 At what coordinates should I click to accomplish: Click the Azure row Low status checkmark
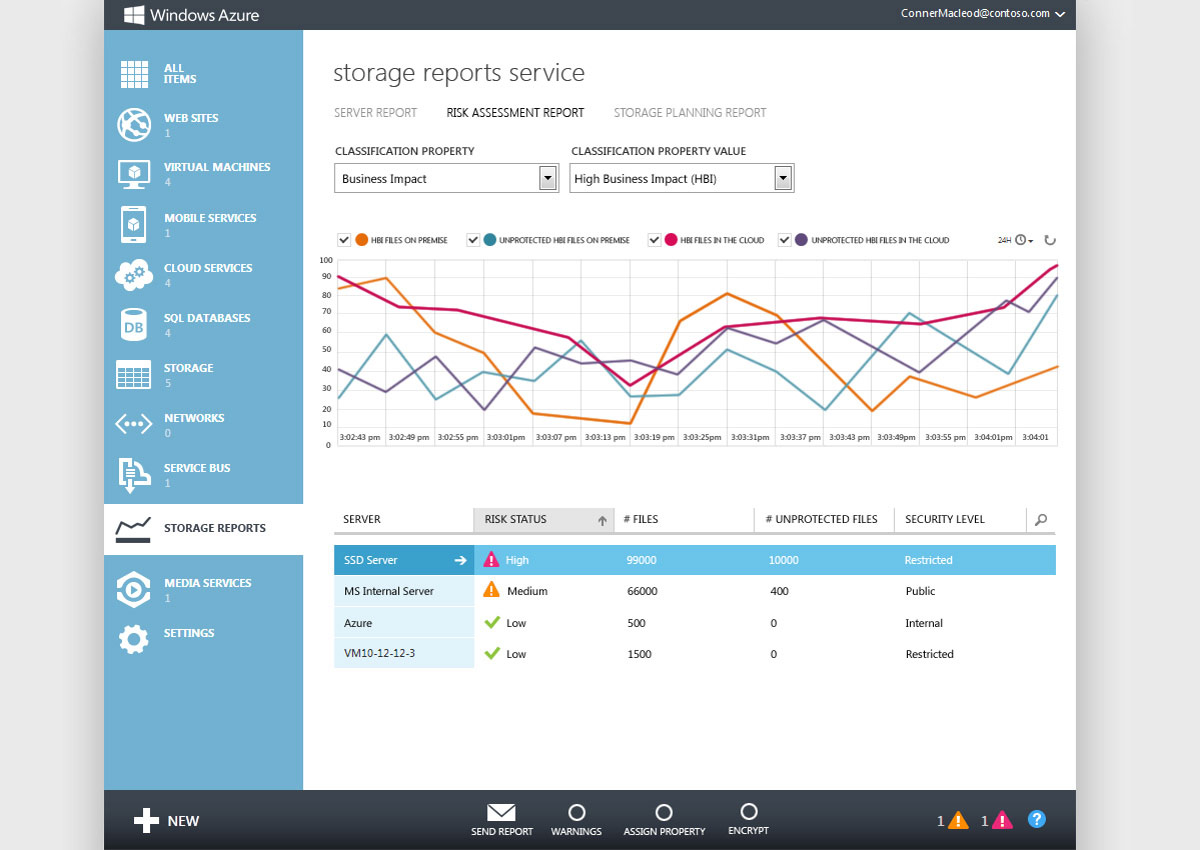491,622
